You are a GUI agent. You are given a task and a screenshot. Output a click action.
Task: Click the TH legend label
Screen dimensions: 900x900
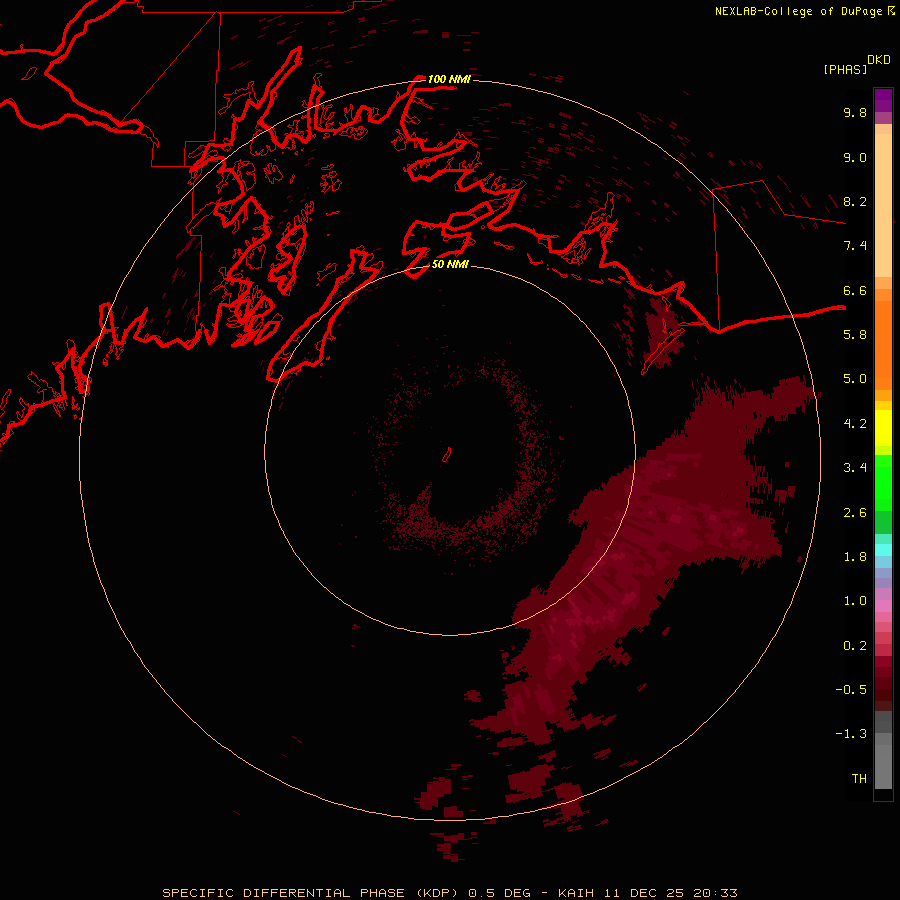coord(859,779)
